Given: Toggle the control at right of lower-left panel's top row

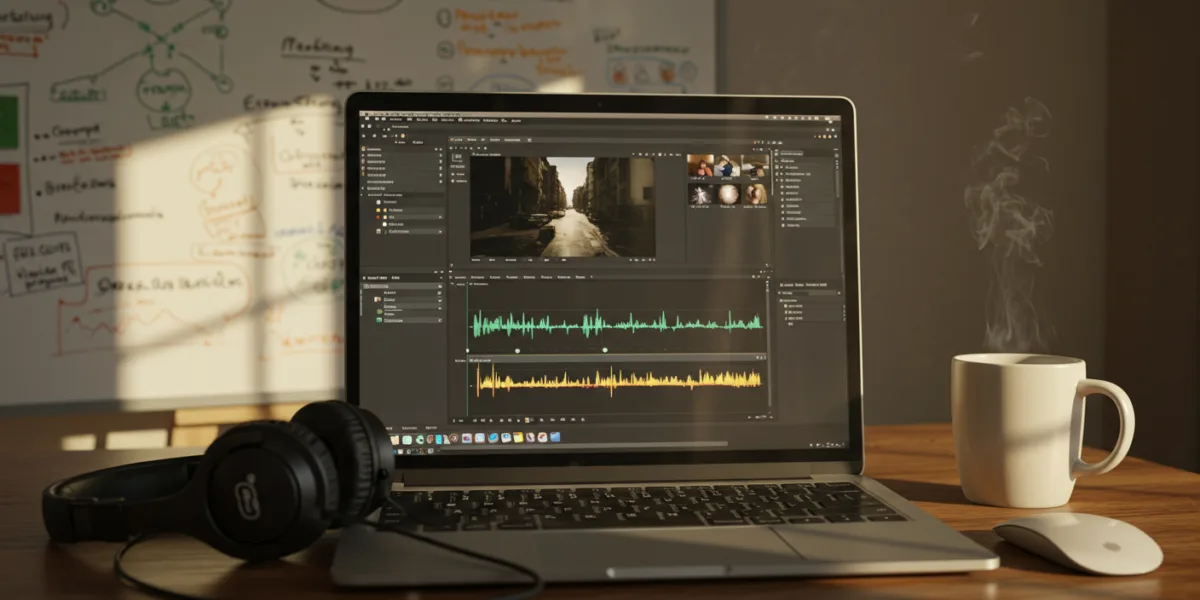Looking at the screenshot, I should coord(440,287).
